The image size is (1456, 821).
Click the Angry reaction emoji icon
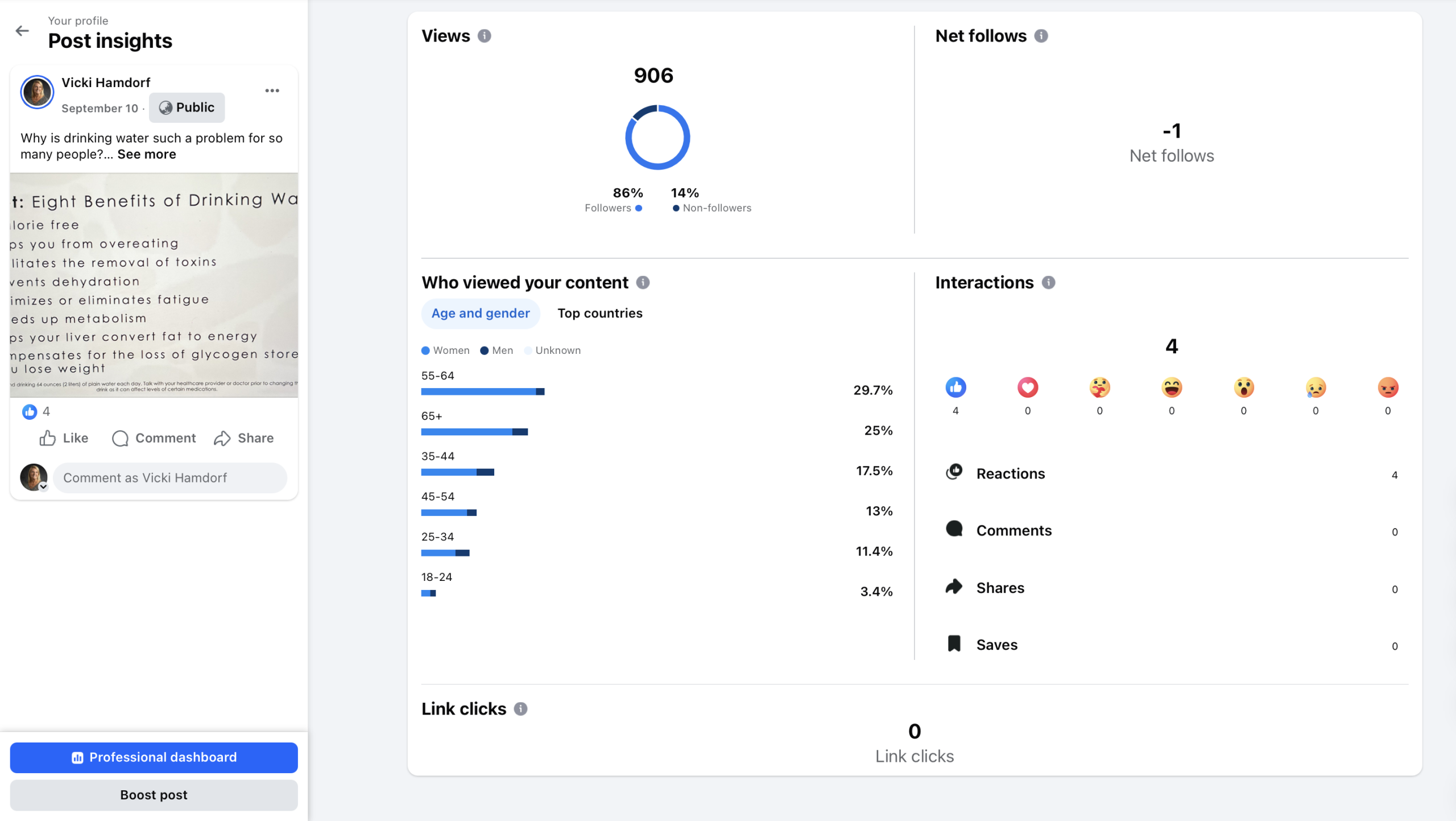pos(1387,387)
